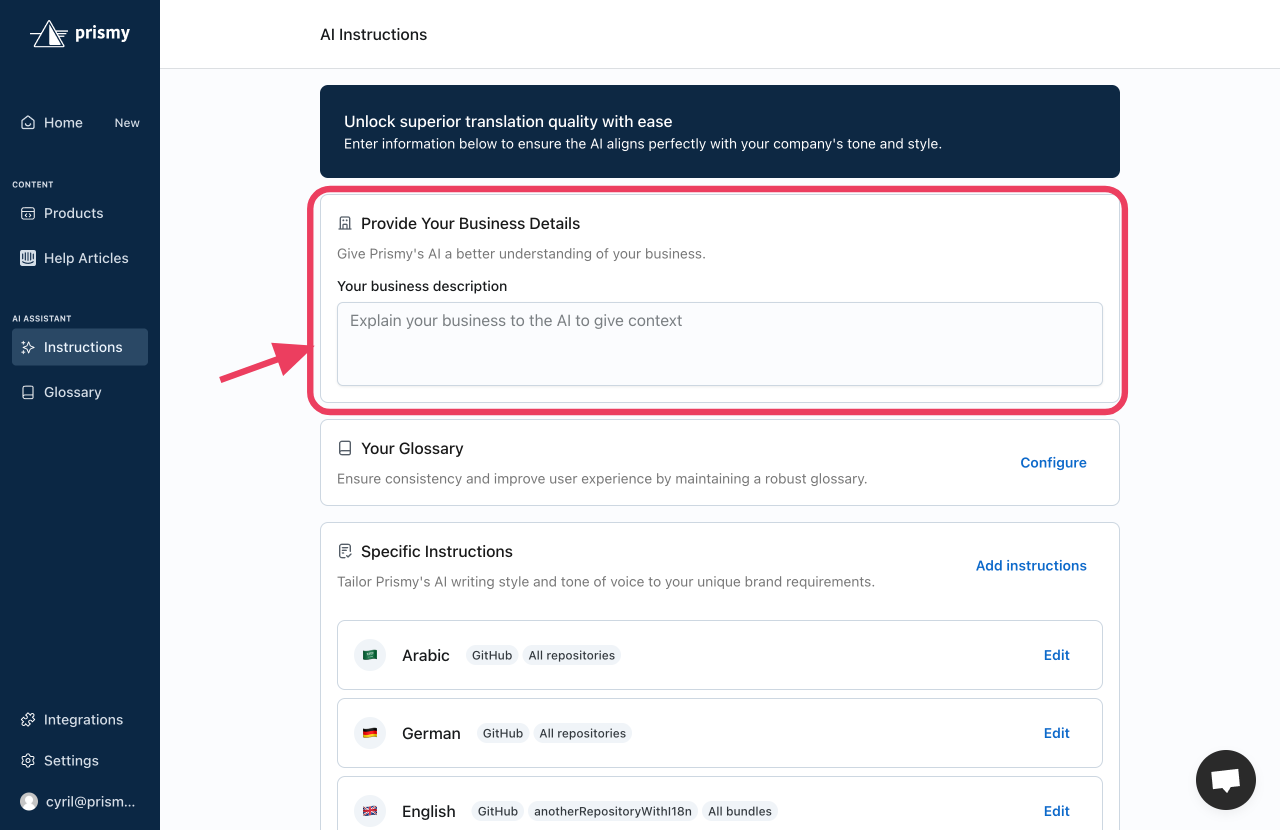Screen dimensions: 1280x830
Task: Click the GitHub tag in Arabic row
Action: pyautogui.click(x=492, y=655)
